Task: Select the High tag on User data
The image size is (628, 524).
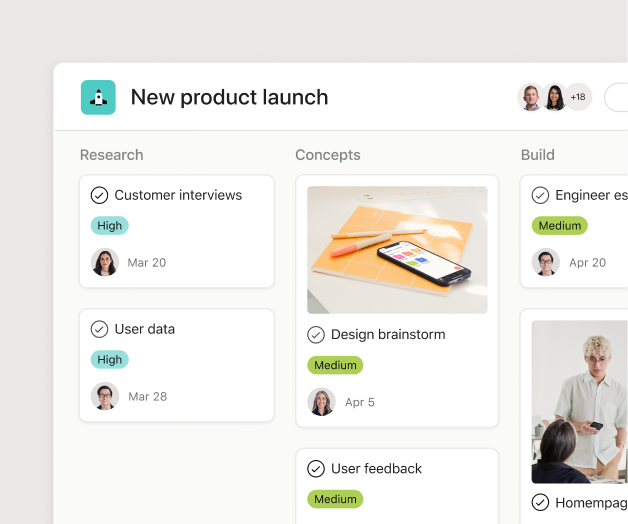Action: click(x=110, y=359)
